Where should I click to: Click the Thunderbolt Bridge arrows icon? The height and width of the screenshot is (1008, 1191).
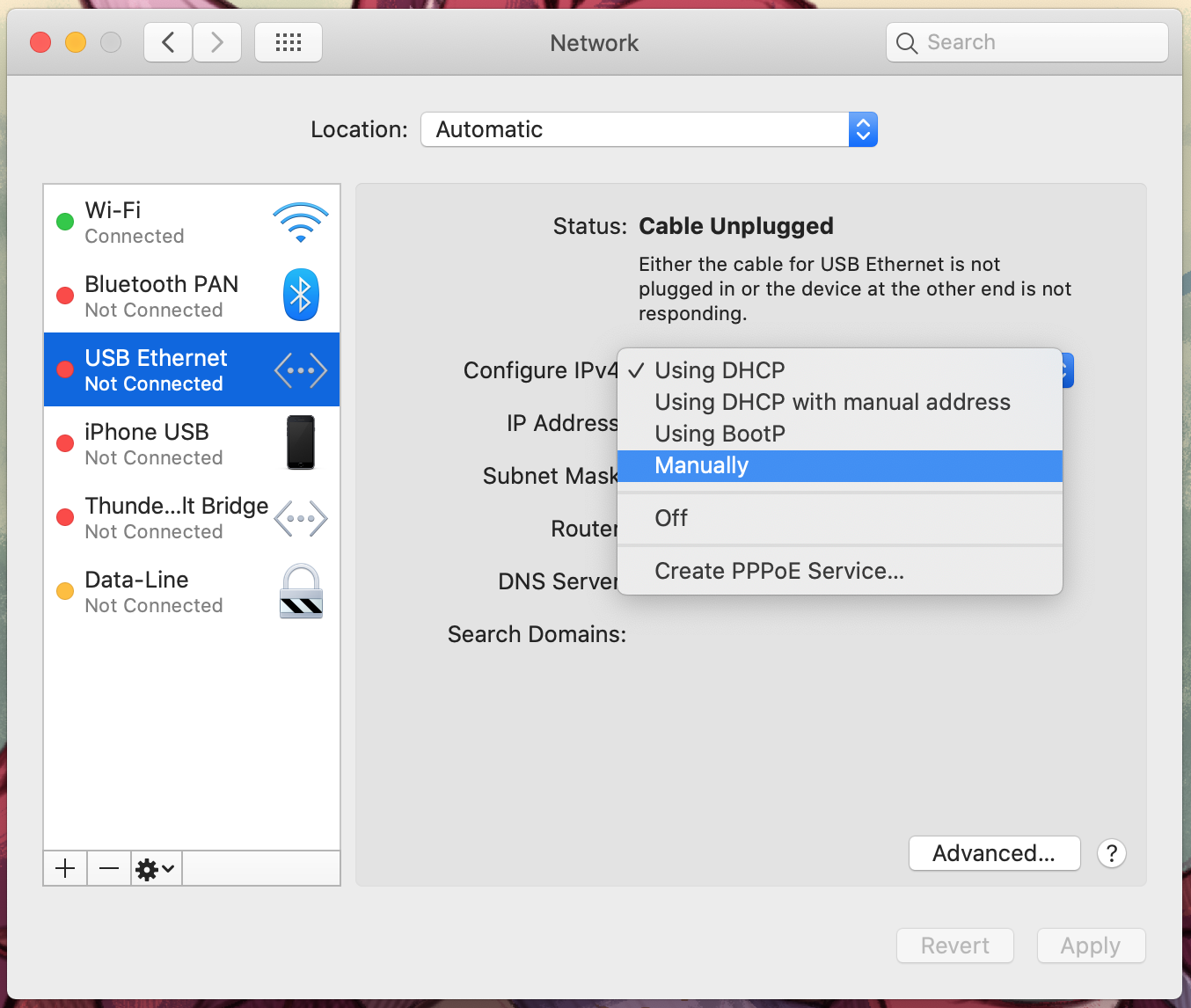tap(300, 518)
